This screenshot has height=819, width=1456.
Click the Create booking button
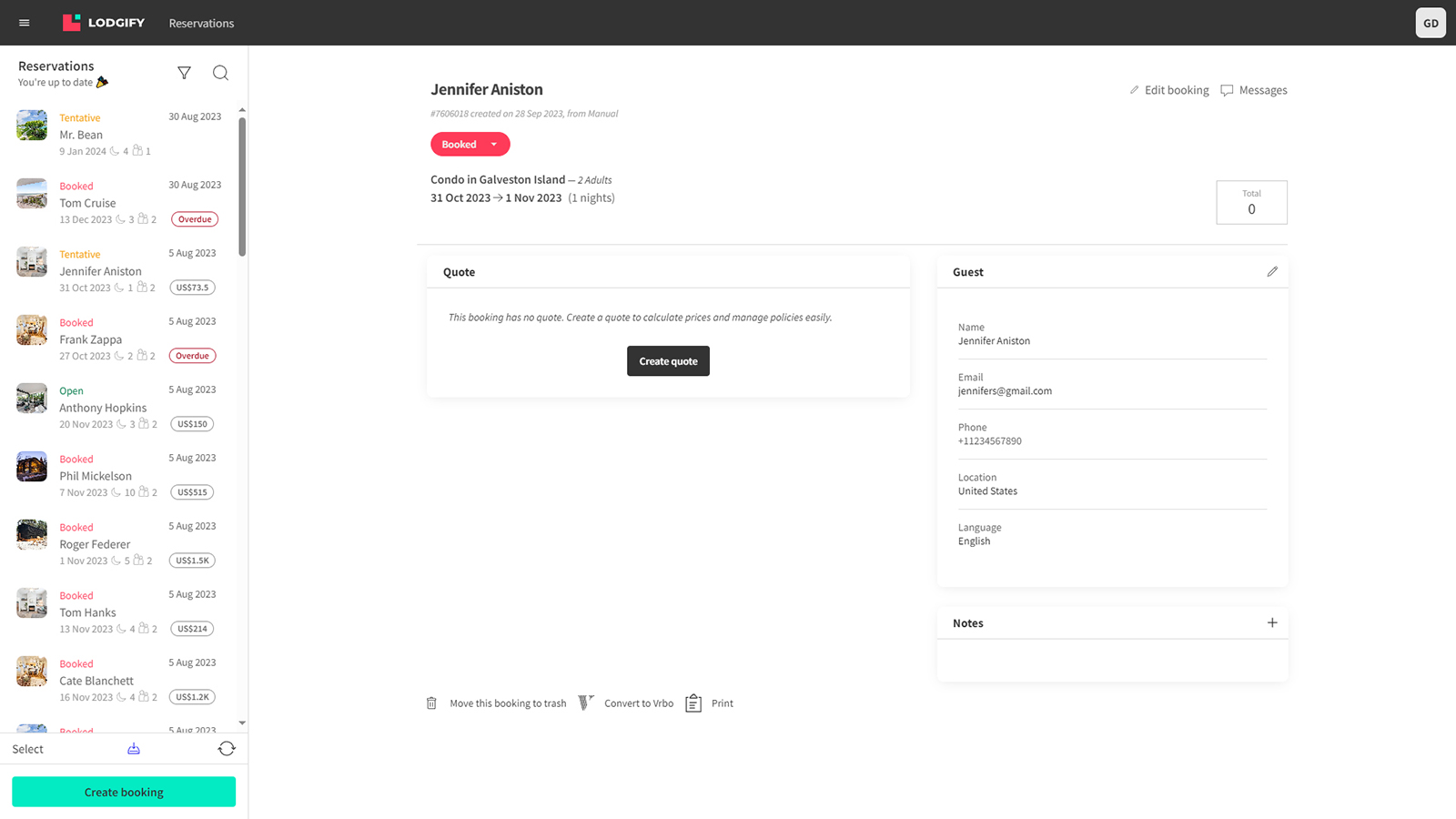(123, 792)
